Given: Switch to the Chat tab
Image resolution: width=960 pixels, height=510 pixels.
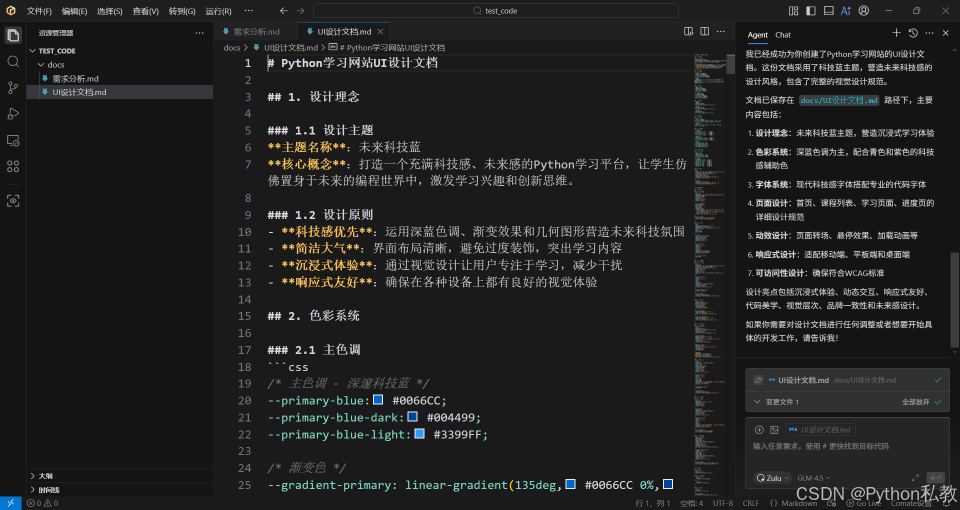Looking at the screenshot, I should click(x=783, y=35).
